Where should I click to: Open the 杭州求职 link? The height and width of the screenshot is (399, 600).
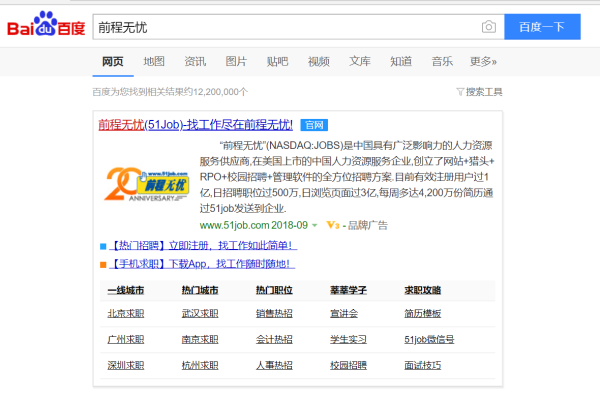click(200, 365)
